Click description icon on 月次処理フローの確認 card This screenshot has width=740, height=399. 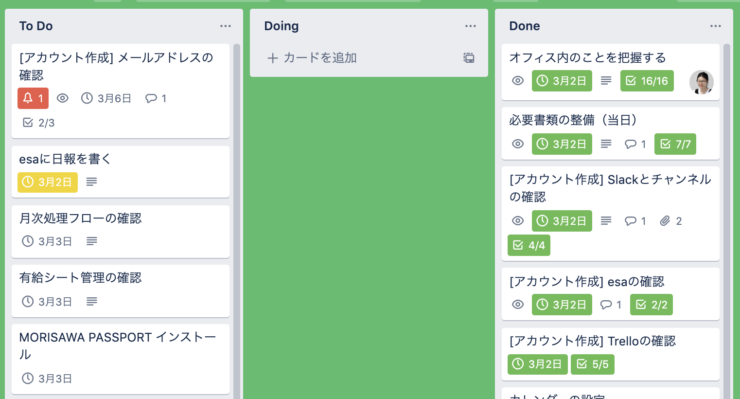[92, 241]
